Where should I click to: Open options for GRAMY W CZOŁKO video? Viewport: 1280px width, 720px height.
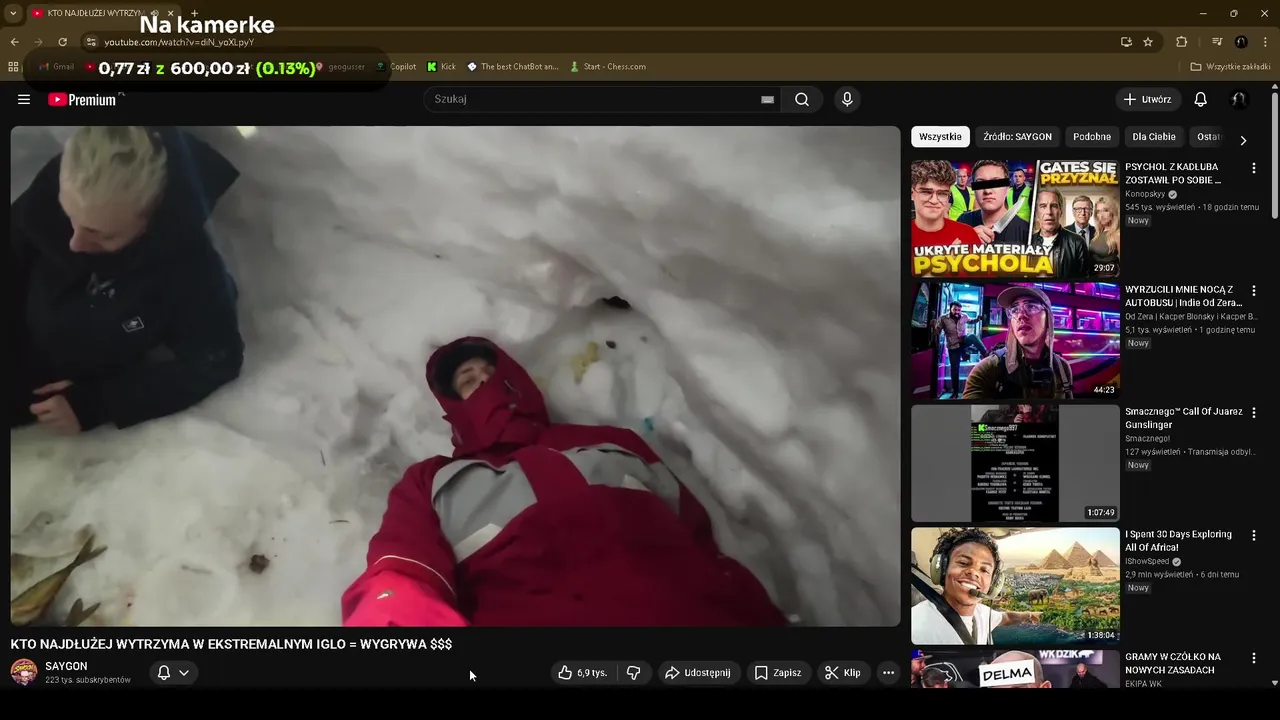tap(1253, 658)
